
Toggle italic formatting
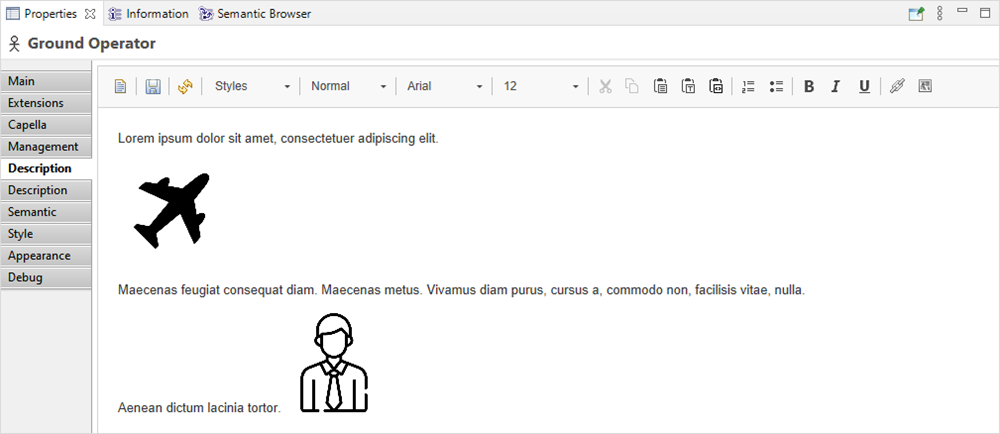click(x=836, y=87)
